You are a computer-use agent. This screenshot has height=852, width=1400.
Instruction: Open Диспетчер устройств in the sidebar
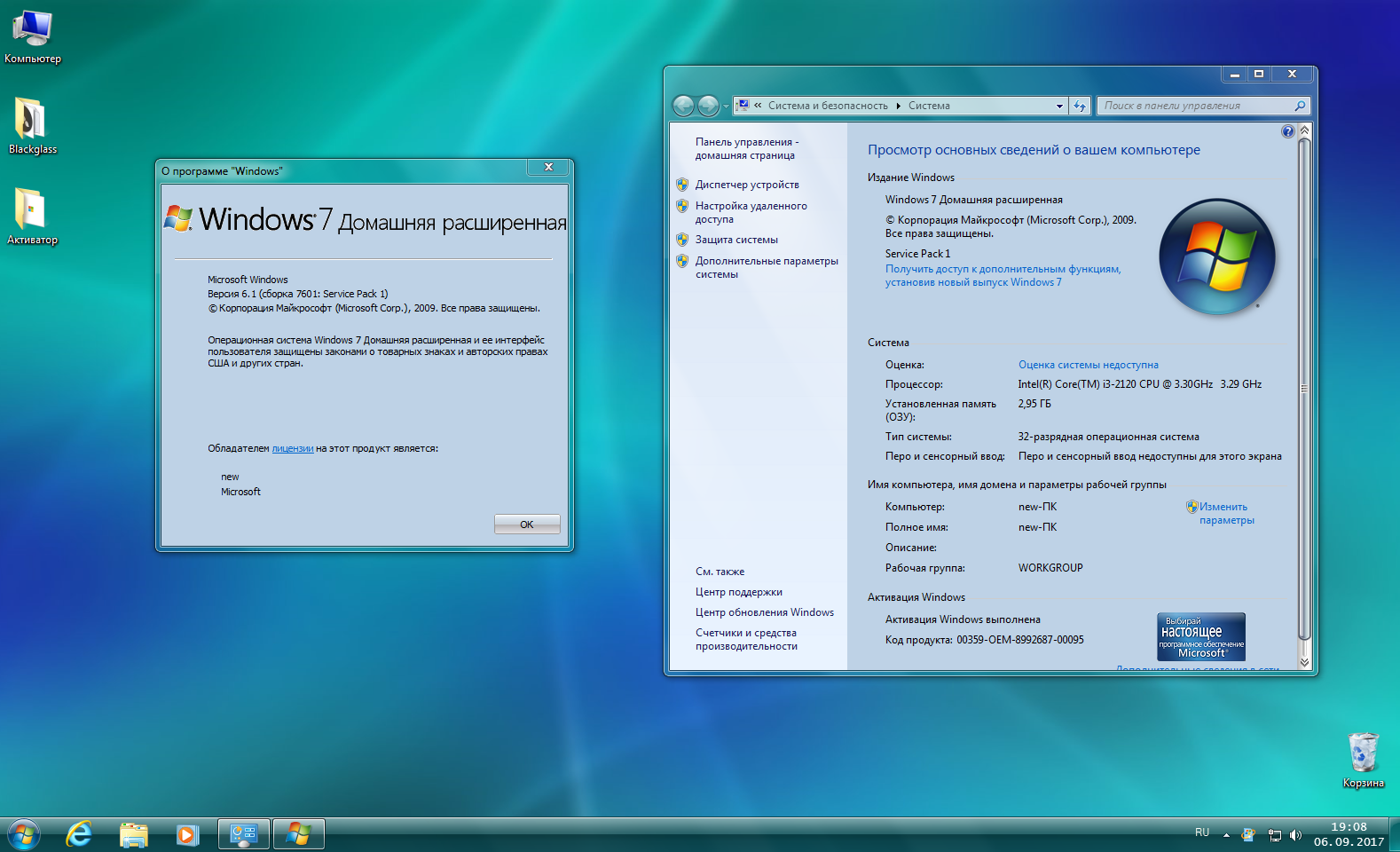click(x=747, y=185)
